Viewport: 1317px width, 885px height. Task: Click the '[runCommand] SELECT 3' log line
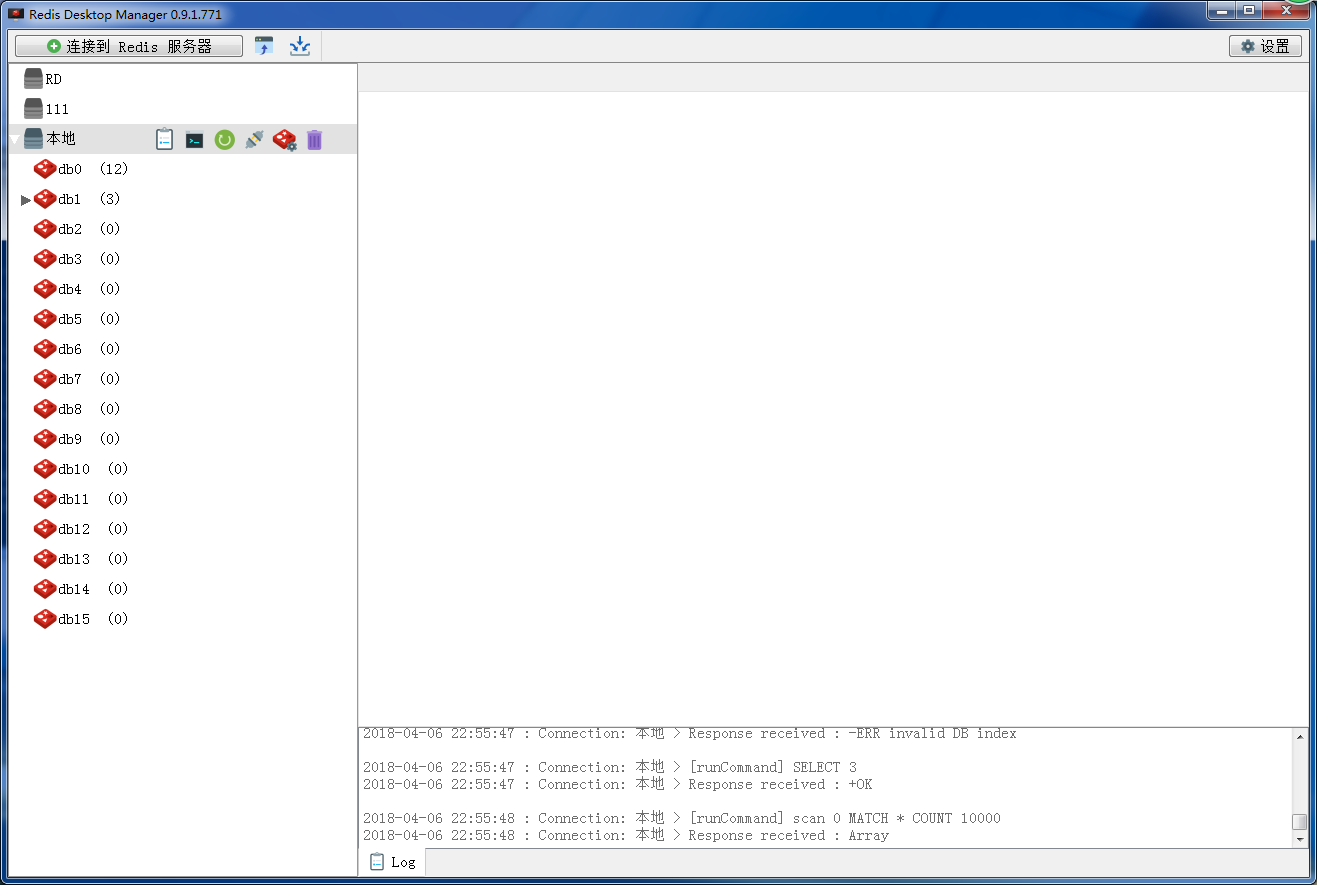610,768
